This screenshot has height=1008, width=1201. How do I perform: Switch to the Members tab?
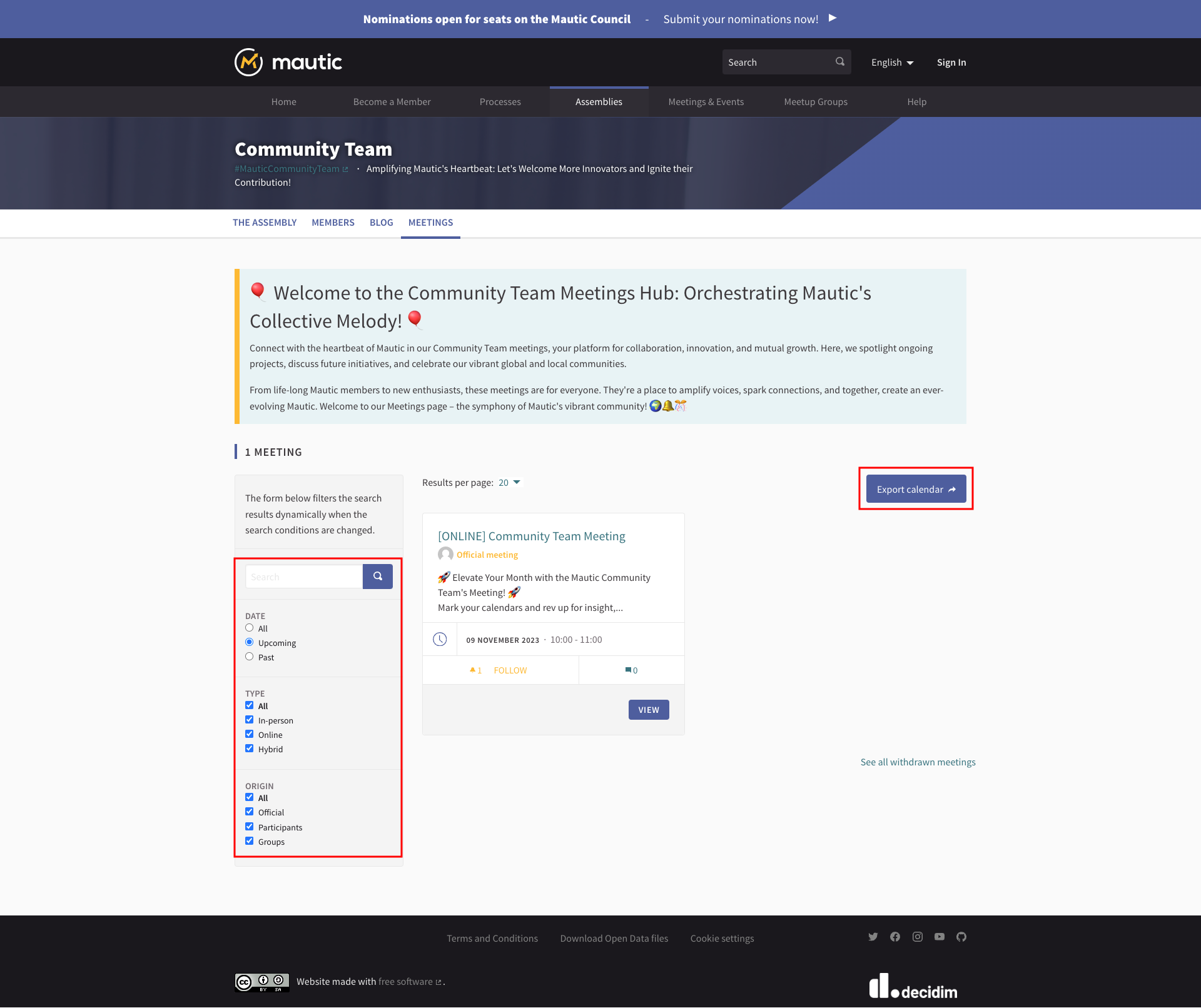(333, 223)
